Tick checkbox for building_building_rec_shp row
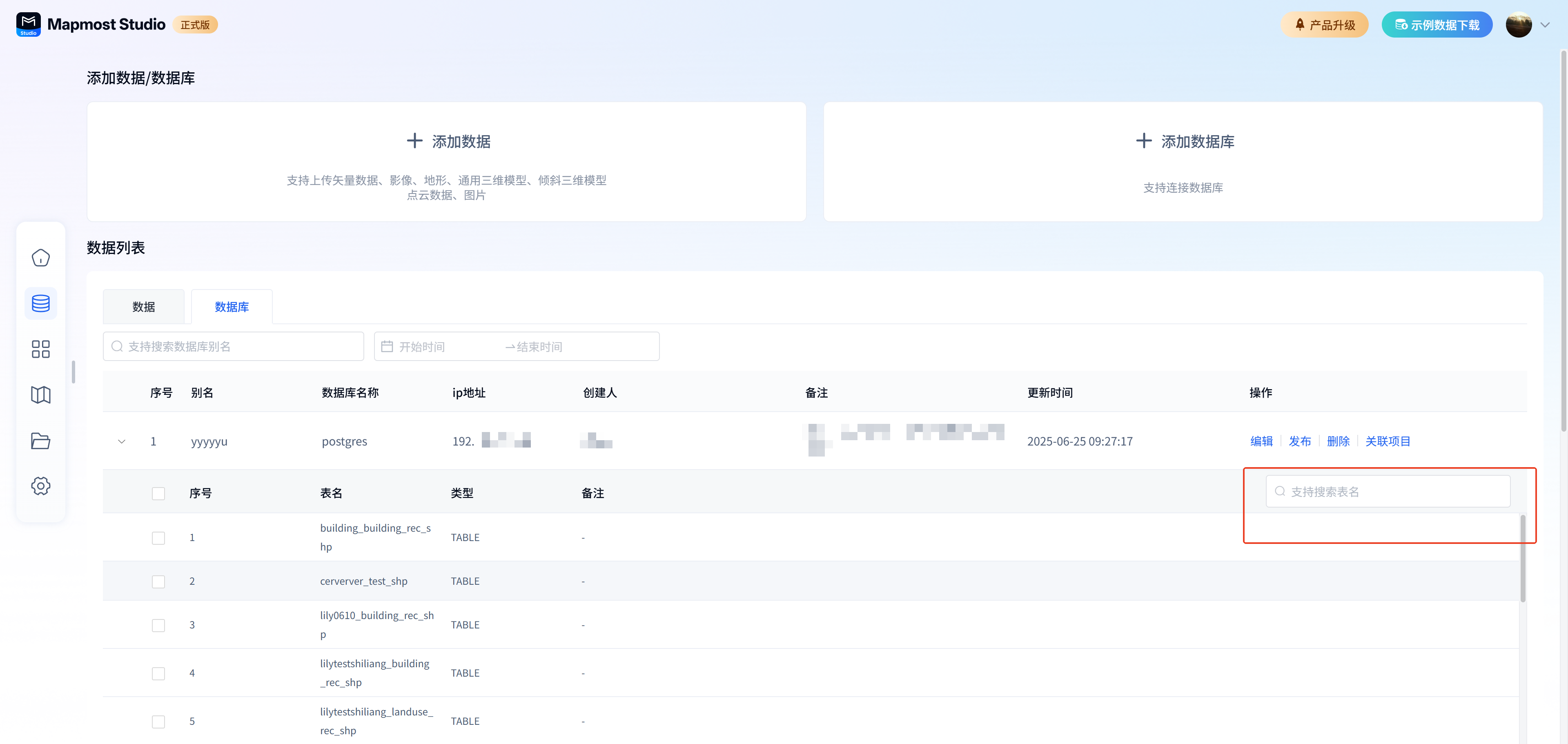The width and height of the screenshot is (1568, 744). point(158,538)
